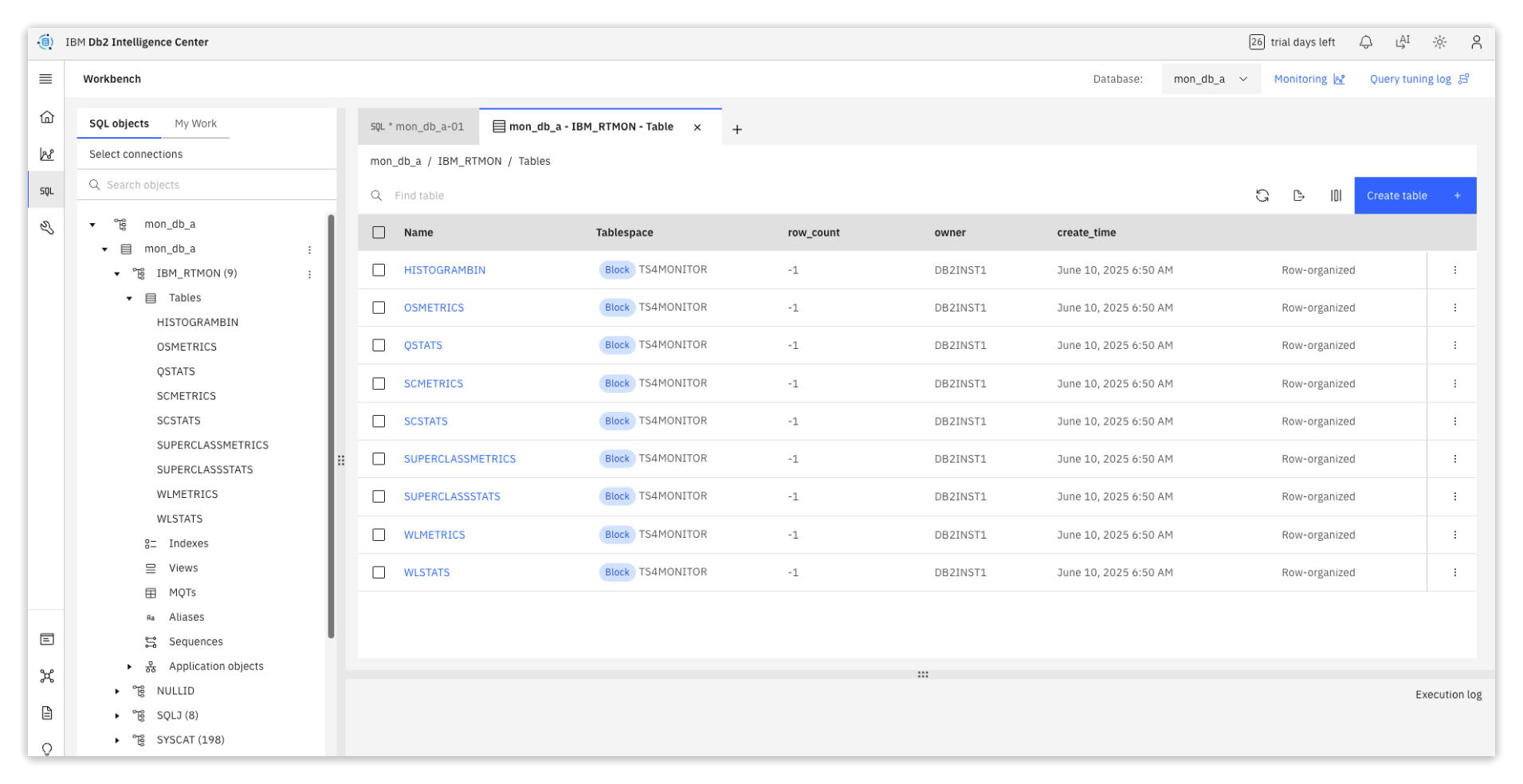Click the trial days left calendar badge
This screenshot has width=1523, height=784.
[x=1256, y=42]
